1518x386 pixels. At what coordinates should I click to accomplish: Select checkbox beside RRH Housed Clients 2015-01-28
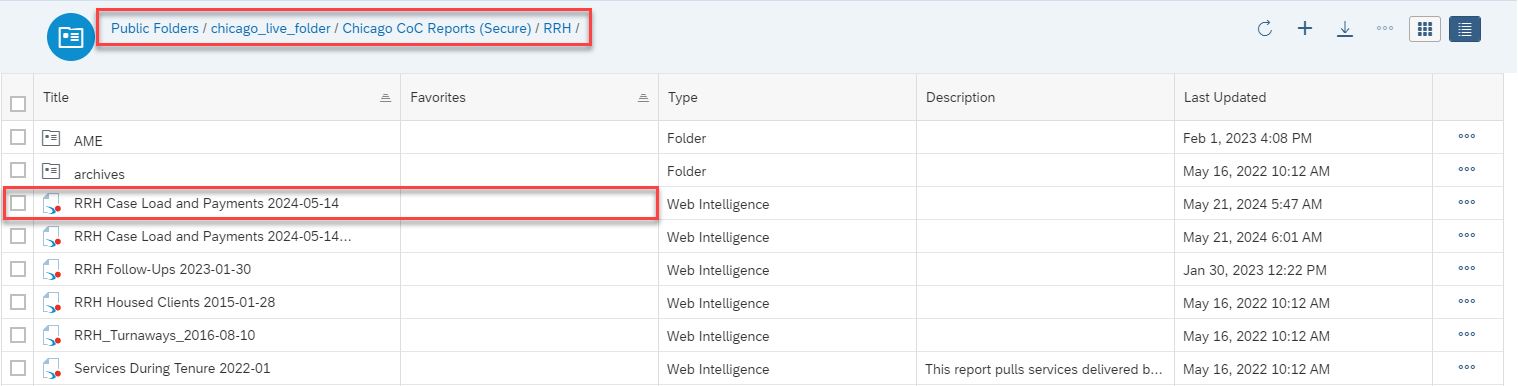(18, 301)
